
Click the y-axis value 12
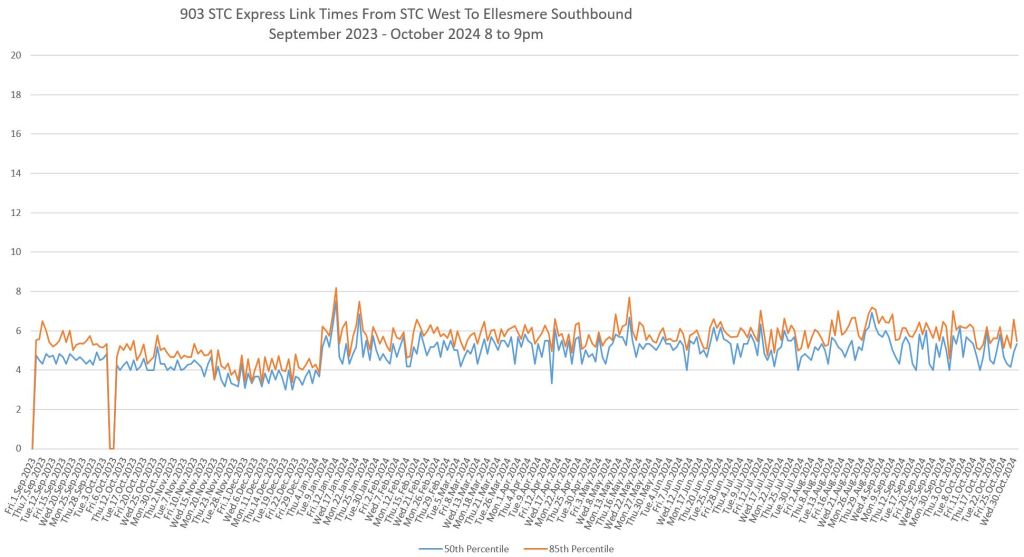click(15, 213)
